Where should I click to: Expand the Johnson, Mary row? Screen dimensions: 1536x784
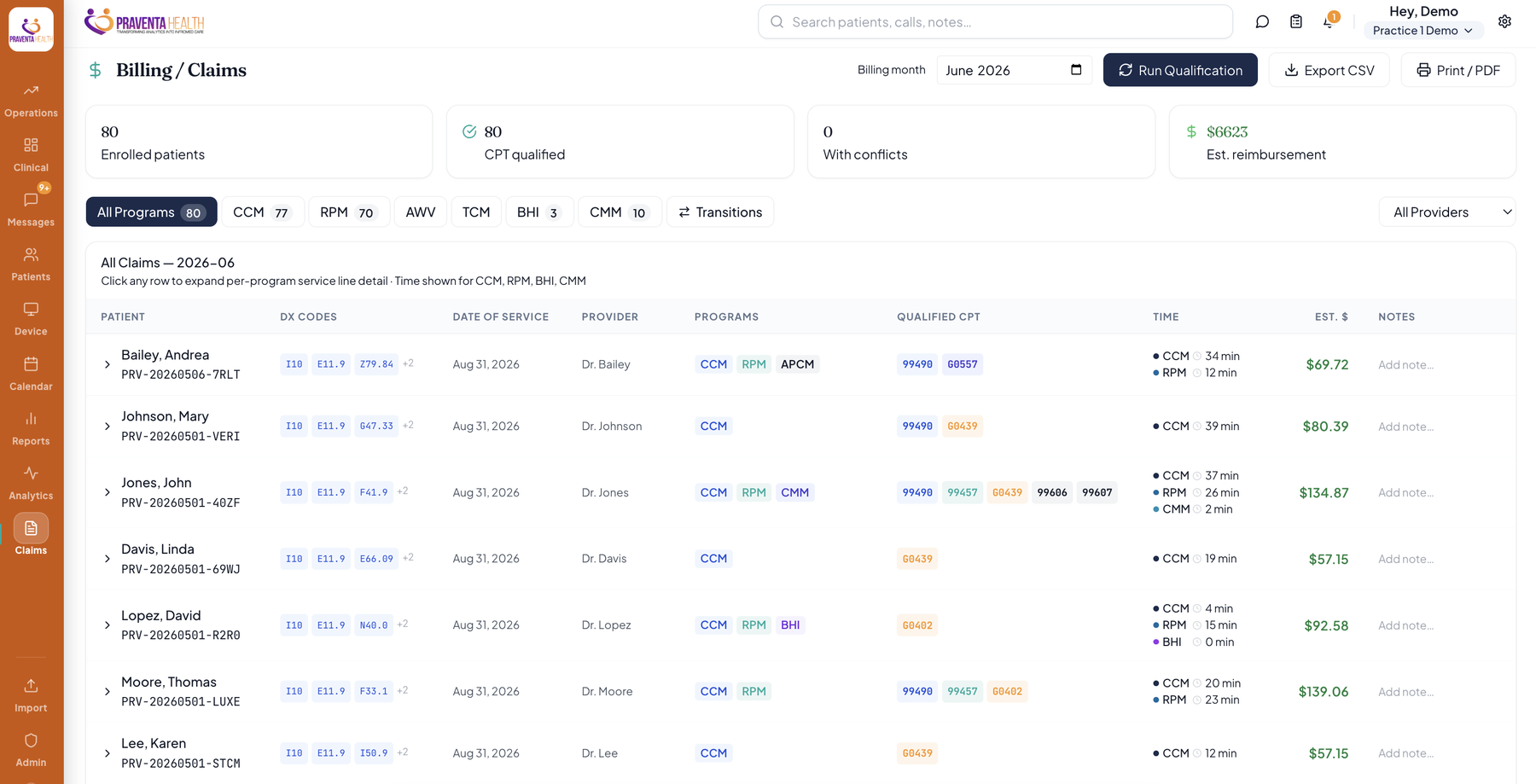(108, 426)
